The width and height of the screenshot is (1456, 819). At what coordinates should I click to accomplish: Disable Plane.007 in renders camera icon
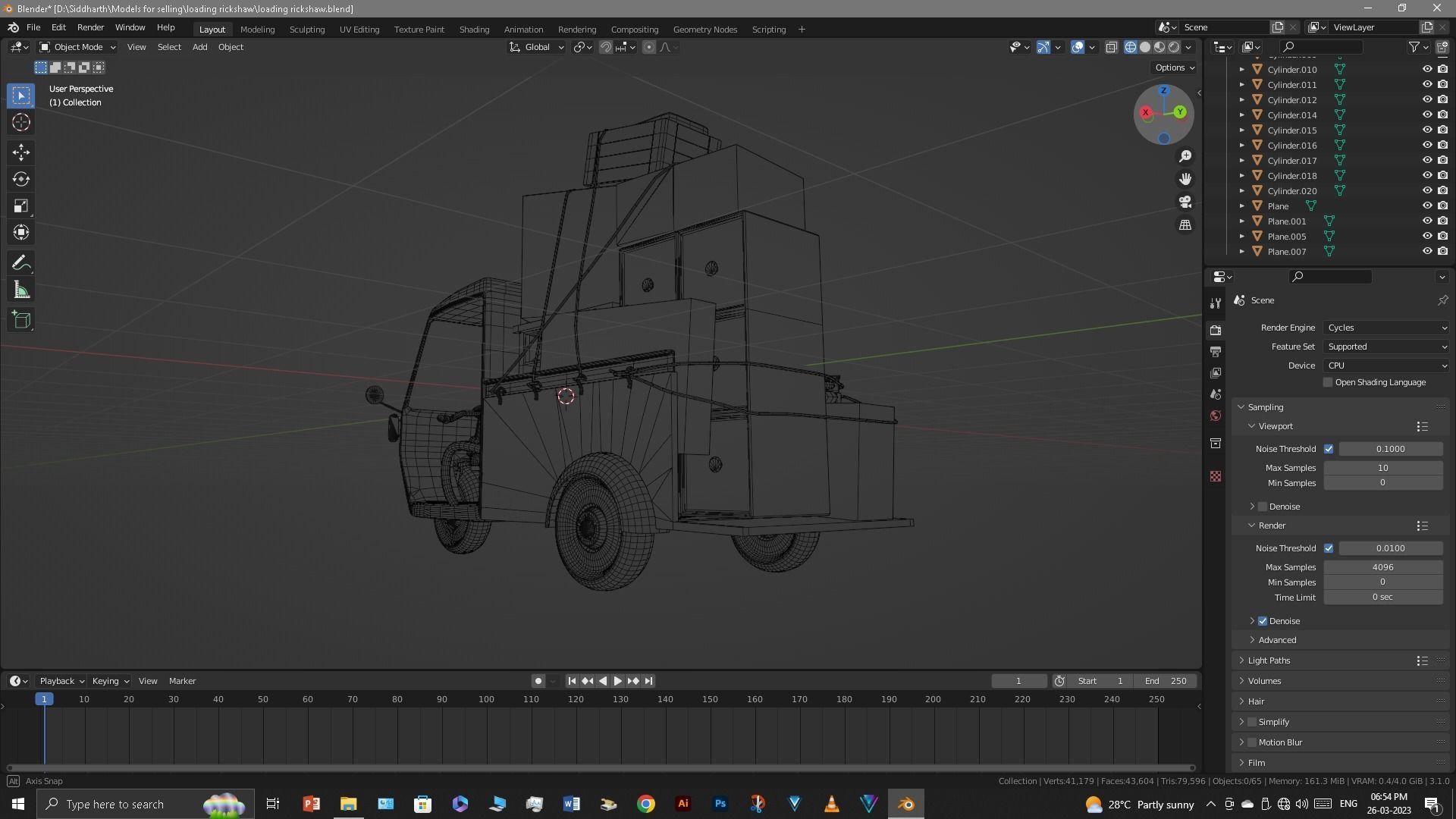(1442, 251)
